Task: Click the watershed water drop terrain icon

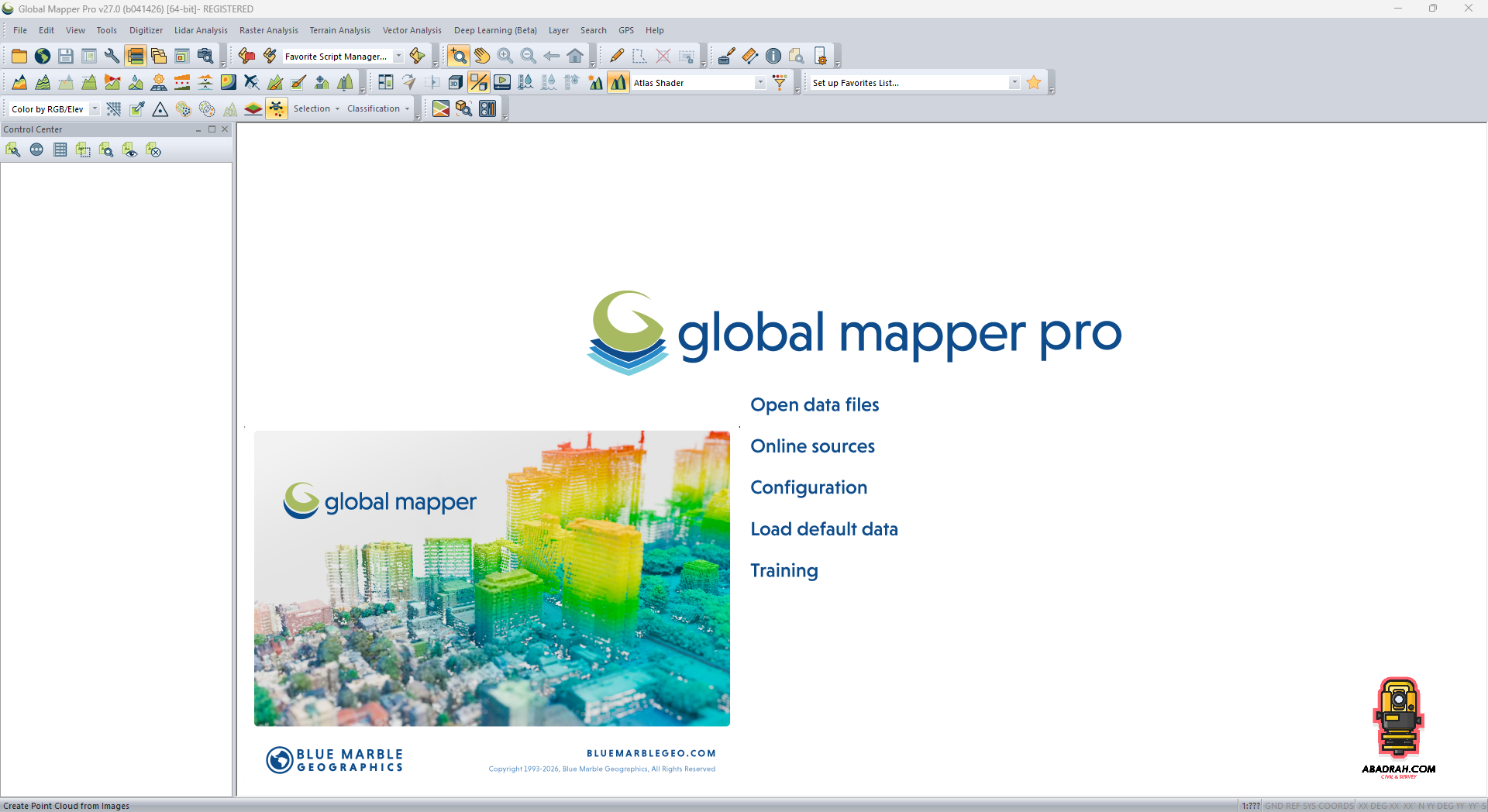Action: (x=136, y=82)
